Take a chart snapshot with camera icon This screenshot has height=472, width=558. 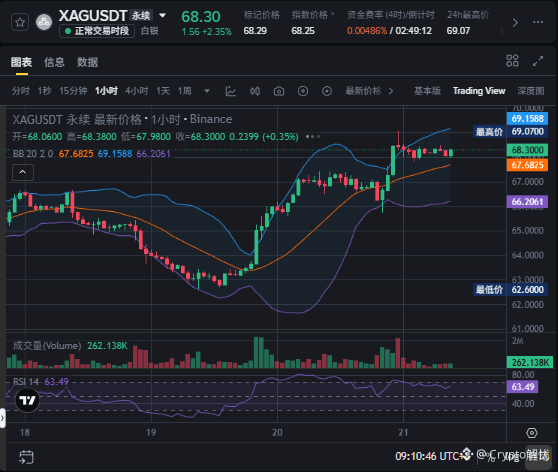(x=279, y=91)
